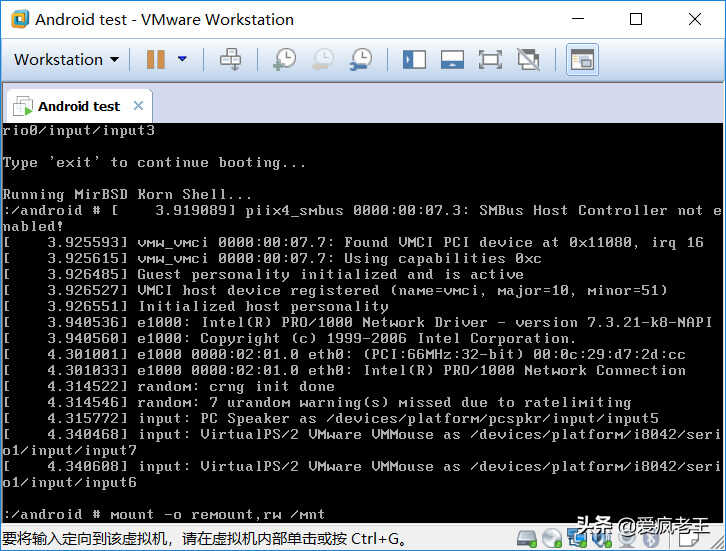Toggle the library sidebar panel
726x551 pixels.
(414, 60)
